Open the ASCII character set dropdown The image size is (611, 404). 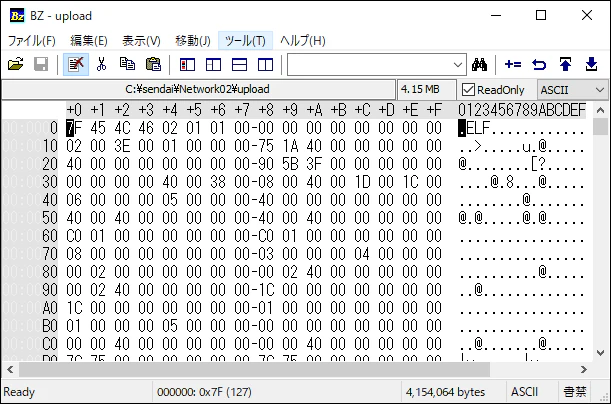pos(572,90)
